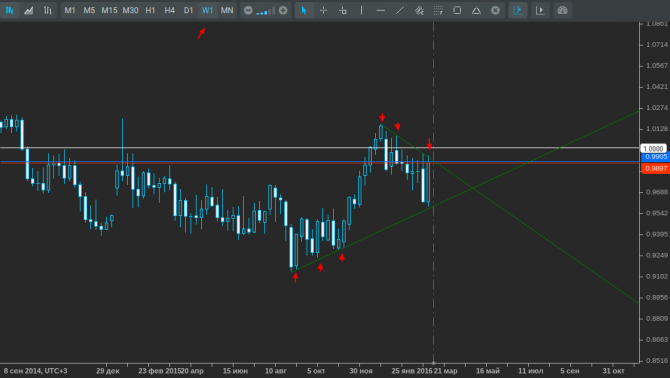Select the MN monthly timeframe
This screenshot has height=378, width=670.
[x=227, y=10]
